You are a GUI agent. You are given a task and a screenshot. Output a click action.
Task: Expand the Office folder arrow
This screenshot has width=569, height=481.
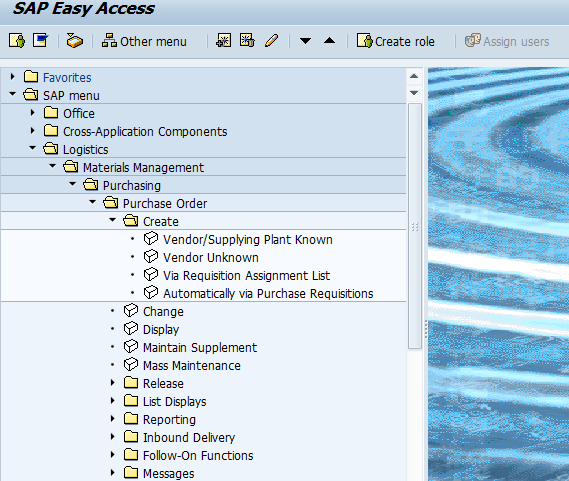point(33,113)
